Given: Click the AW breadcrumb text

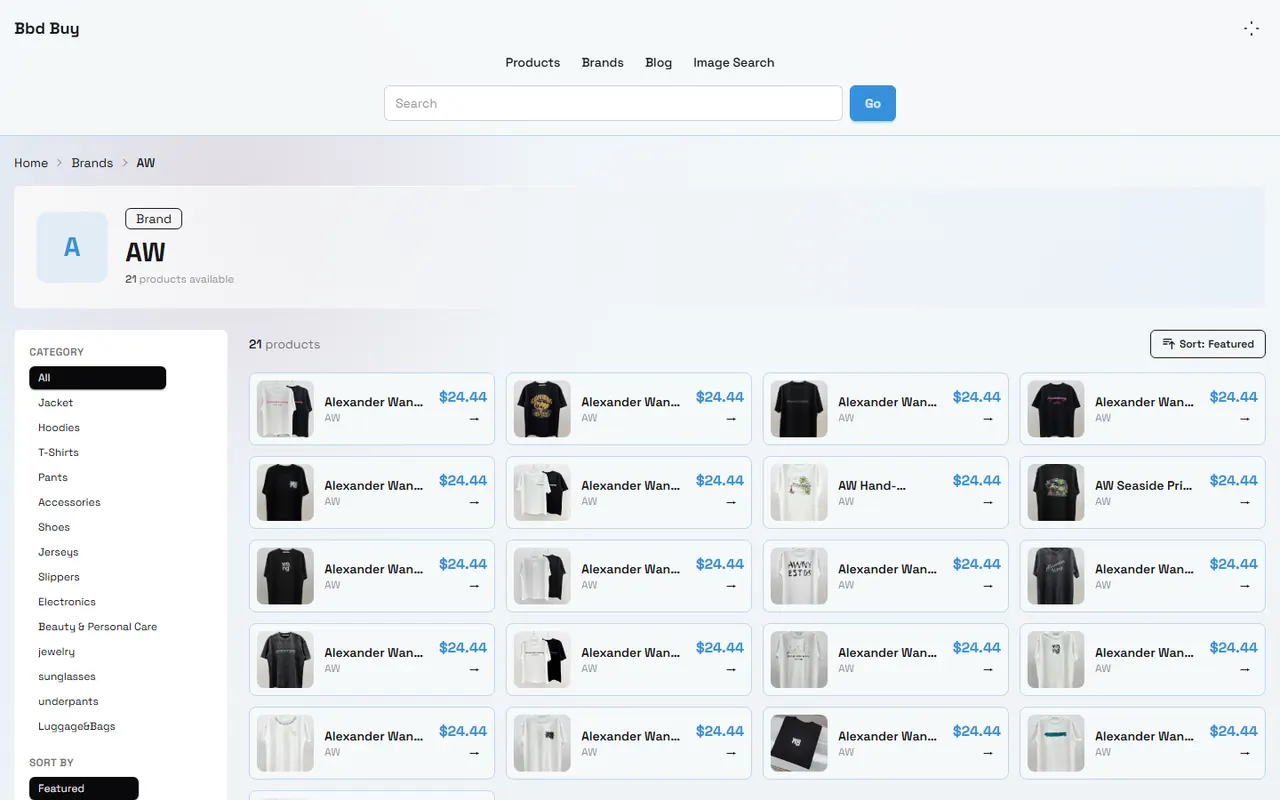Looking at the screenshot, I should pyautogui.click(x=146, y=163).
